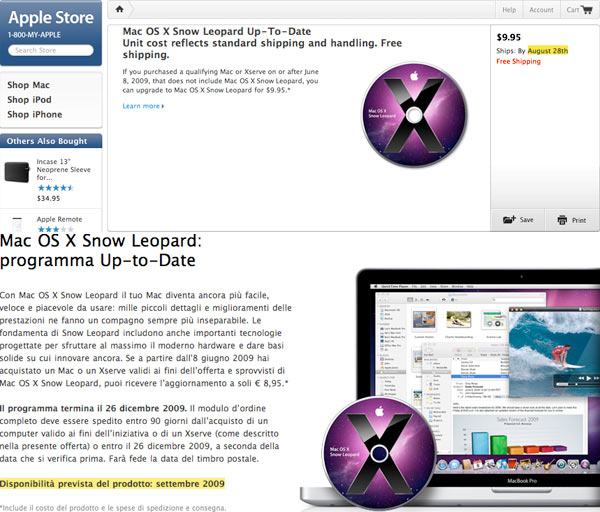Viewport: 600px width, 512px height.
Task: Select the Incase Neoprene Sleeve thumbnail
Action: click(x=17, y=172)
